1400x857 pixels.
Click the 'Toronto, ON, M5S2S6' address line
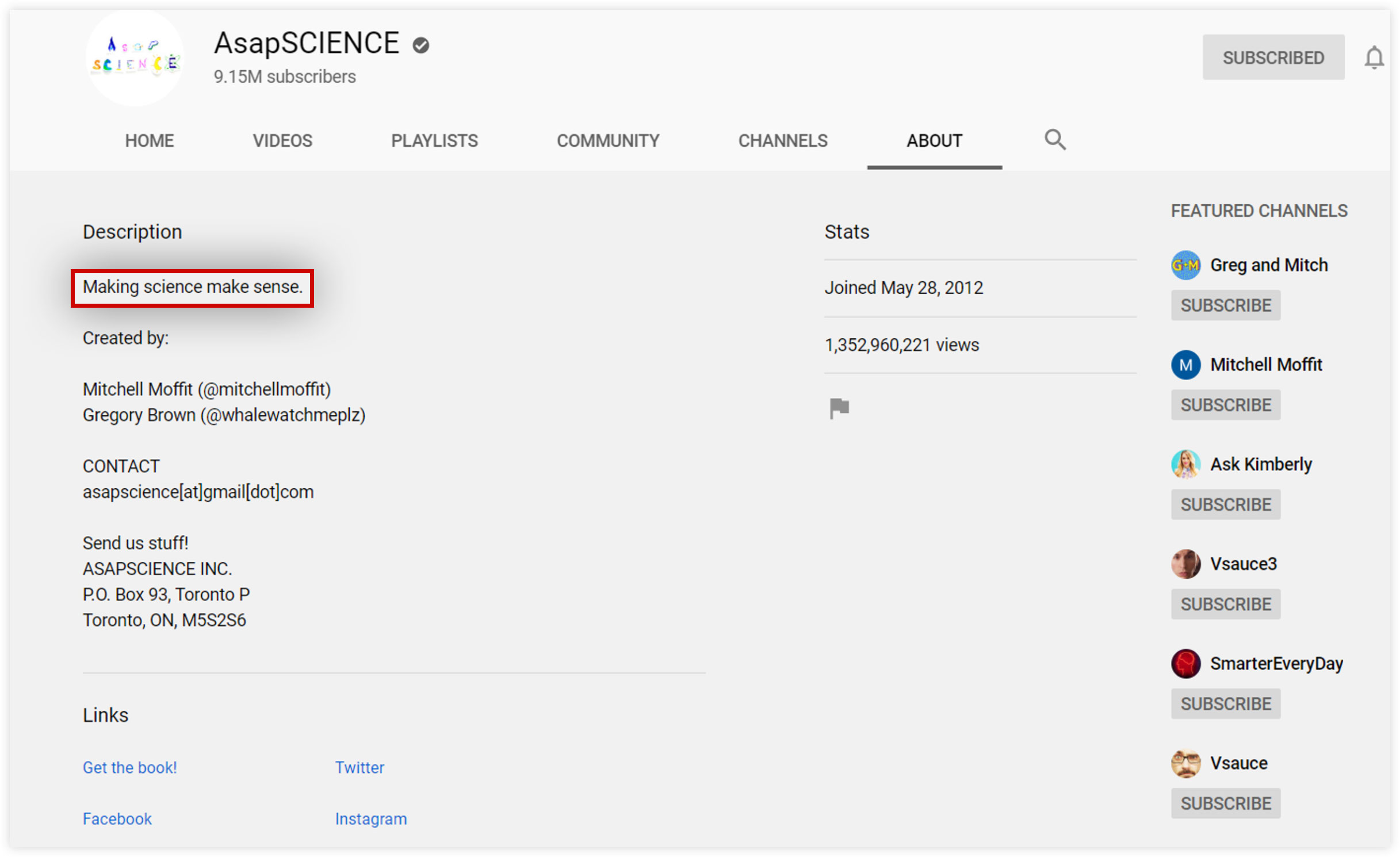tap(164, 620)
